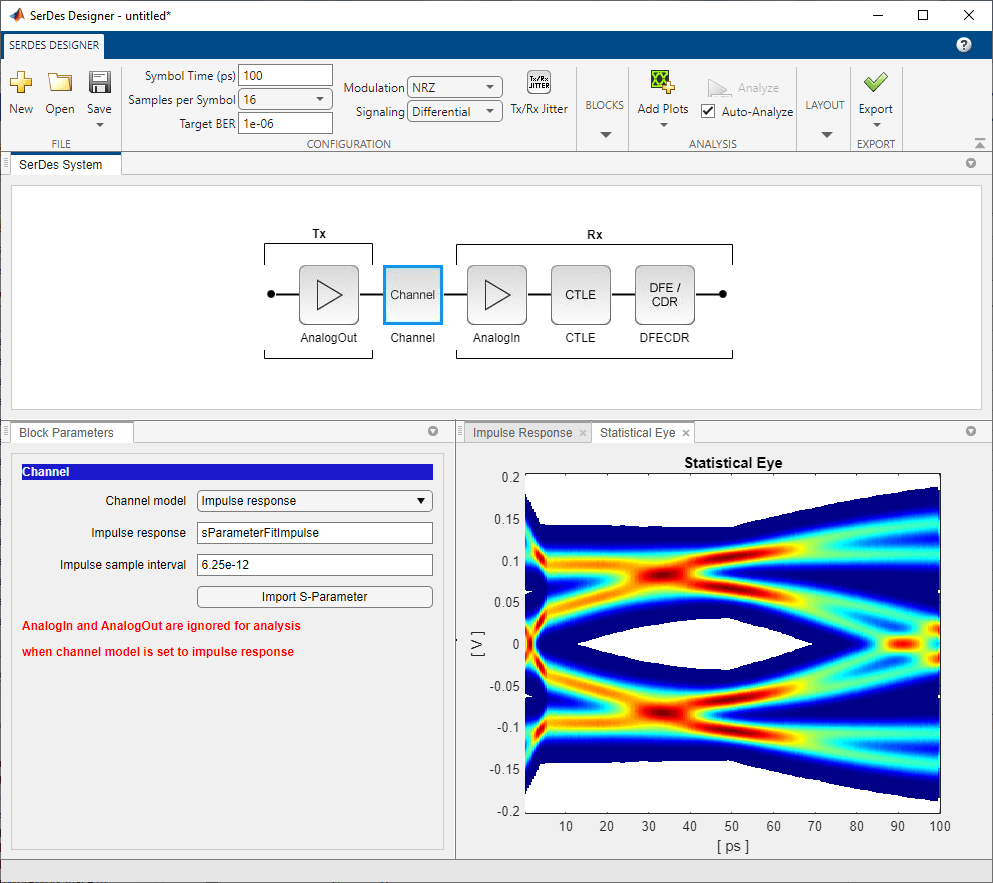
Task: Expand the Save dropdown arrow
Action: coord(99,125)
